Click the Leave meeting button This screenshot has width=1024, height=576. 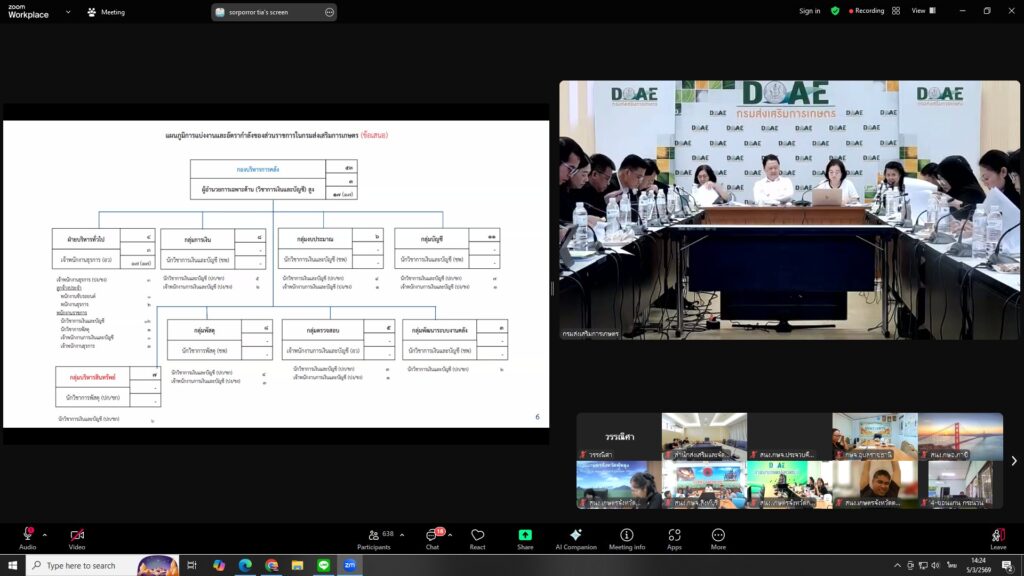(x=997, y=538)
